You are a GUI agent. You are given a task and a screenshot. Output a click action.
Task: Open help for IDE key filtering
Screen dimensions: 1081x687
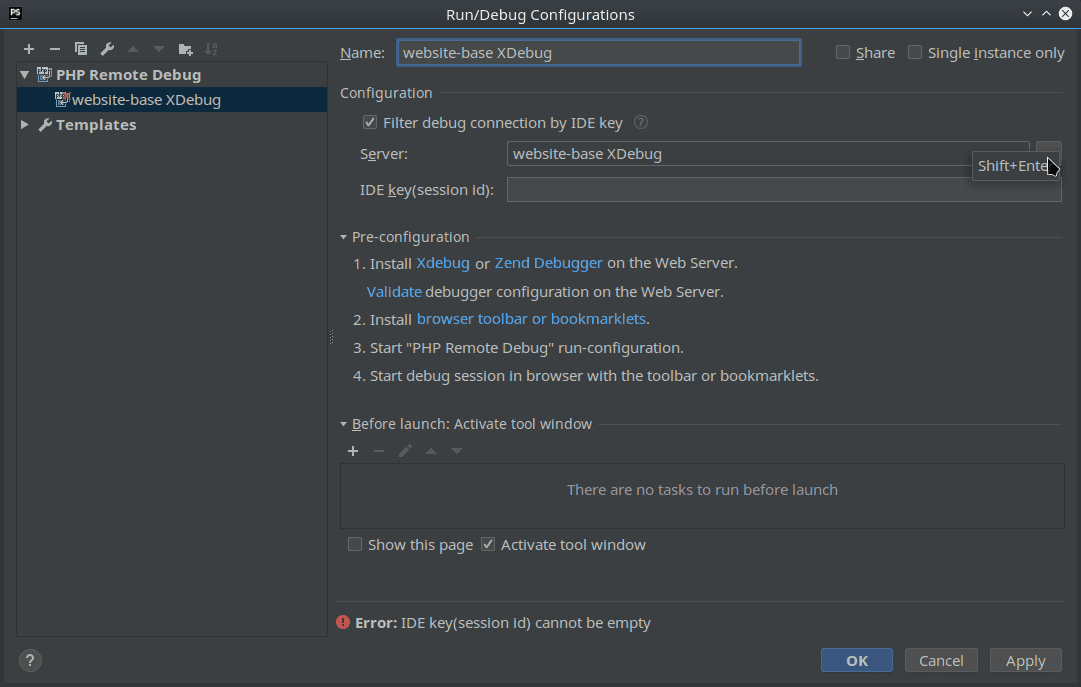(640, 122)
